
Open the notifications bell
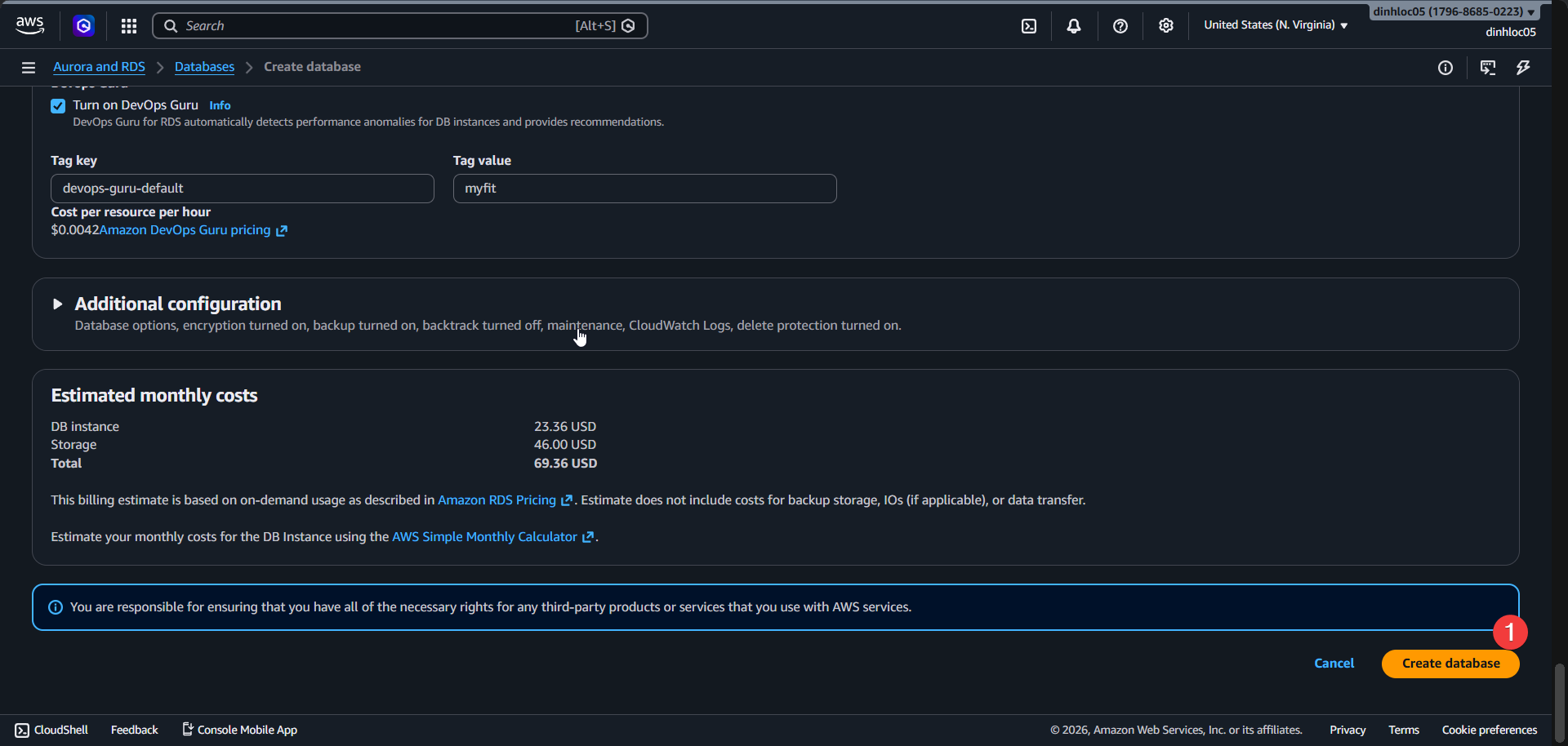pos(1074,26)
